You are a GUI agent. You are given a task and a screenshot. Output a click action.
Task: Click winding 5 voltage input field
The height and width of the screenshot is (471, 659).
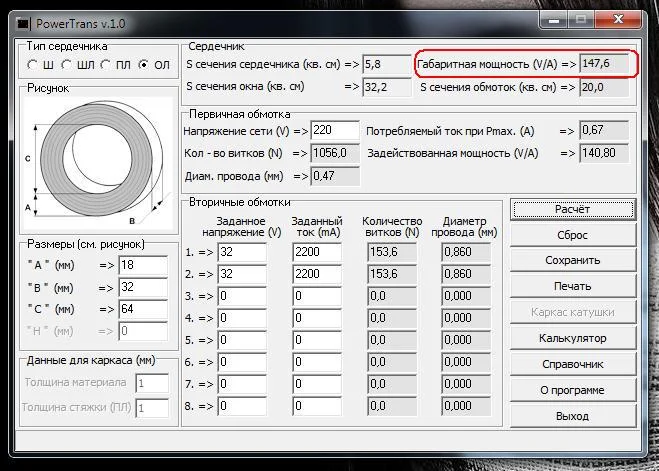[242, 340]
